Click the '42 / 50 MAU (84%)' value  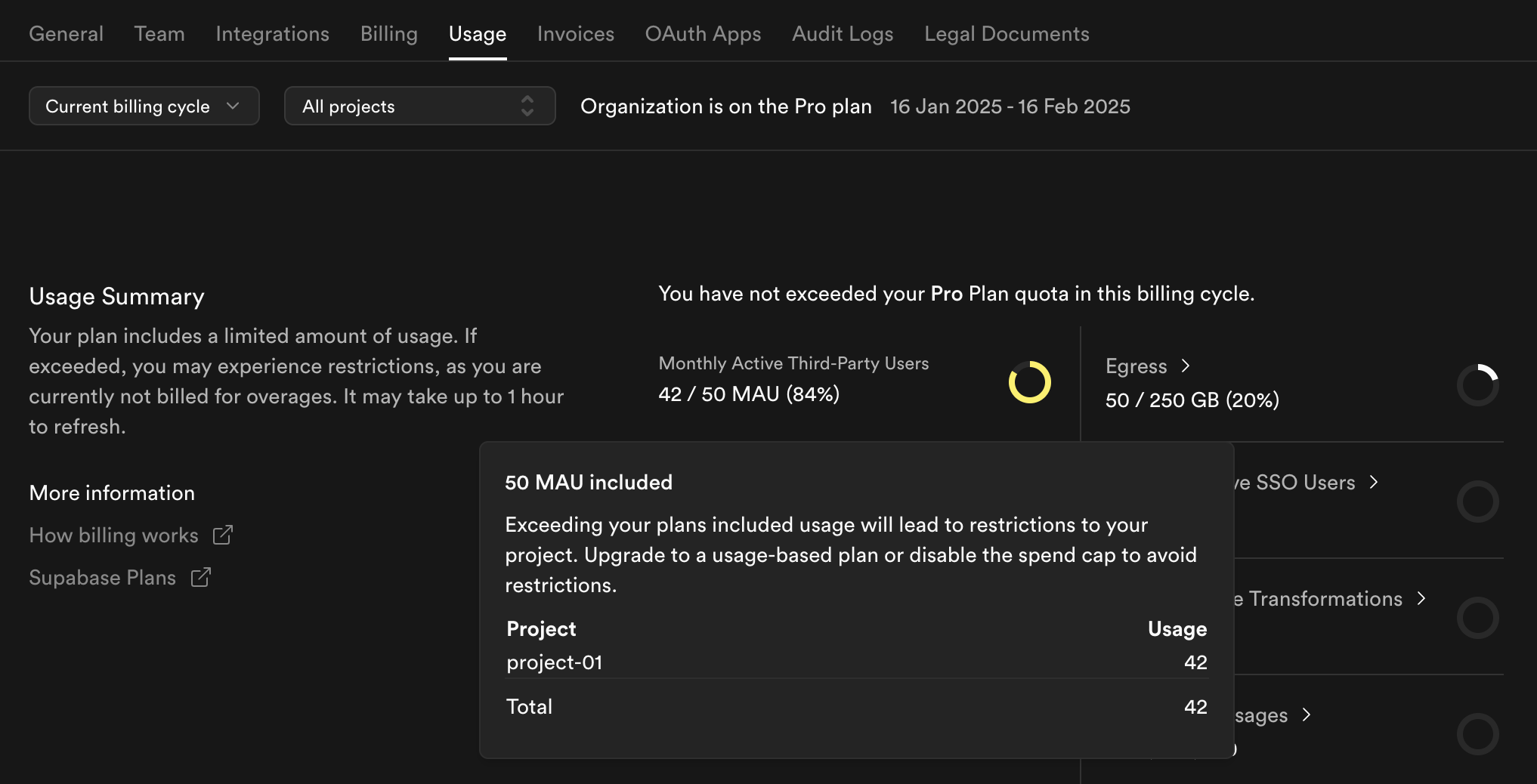click(749, 394)
